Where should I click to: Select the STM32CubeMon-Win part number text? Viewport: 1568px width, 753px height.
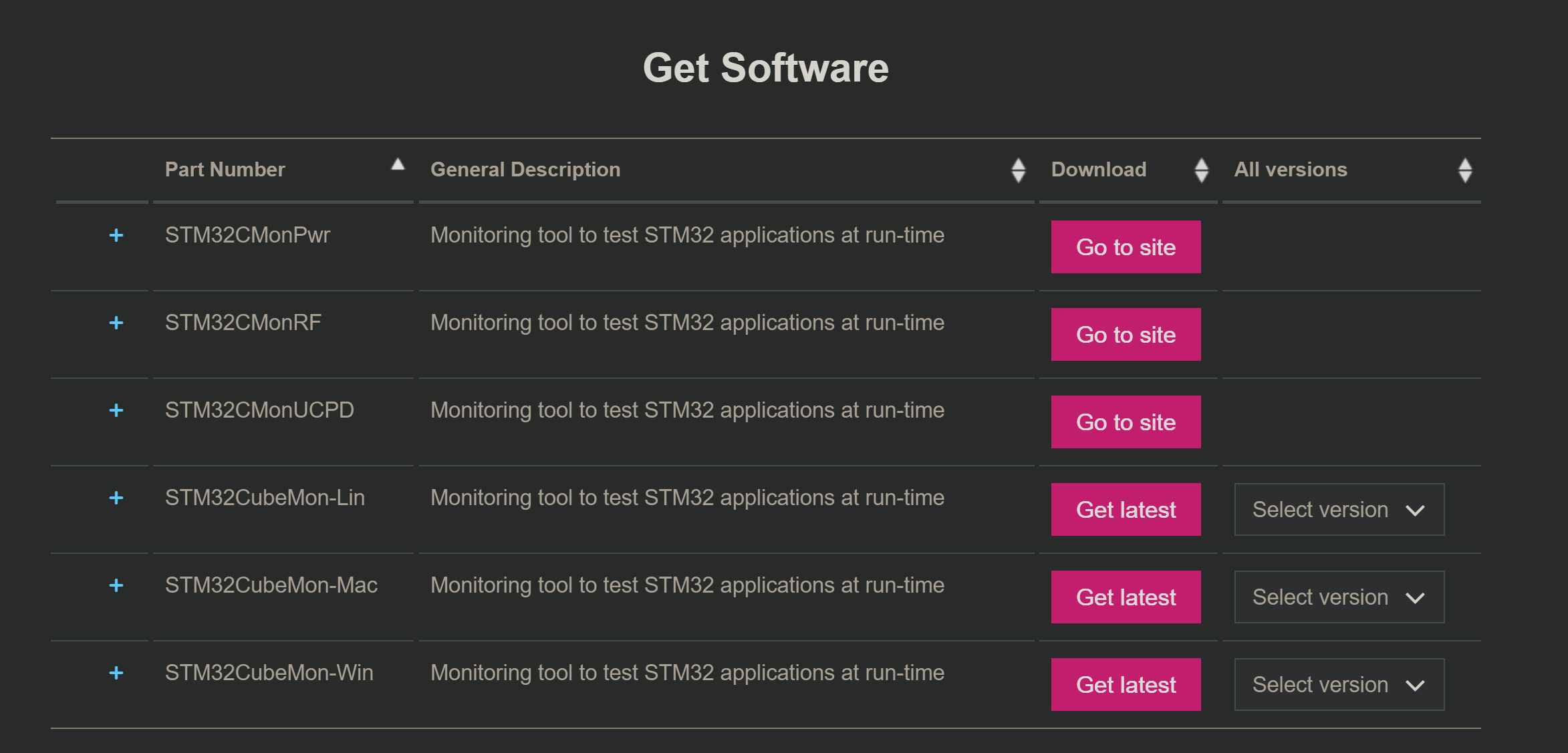click(x=269, y=673)
